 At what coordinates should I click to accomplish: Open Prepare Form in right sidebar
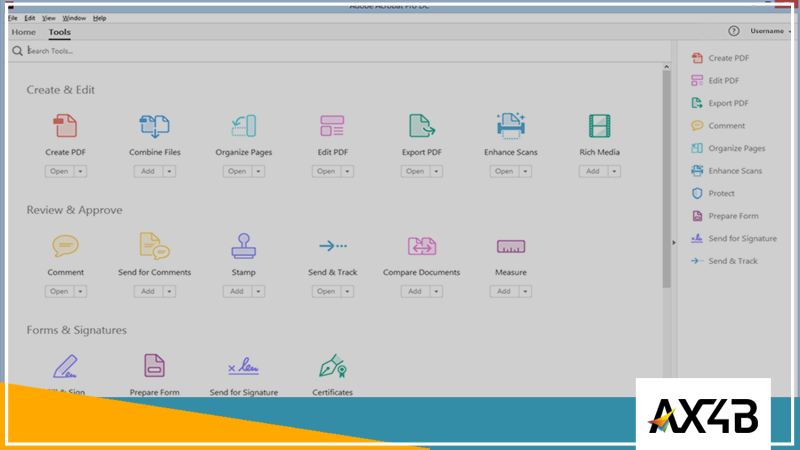[x=724, y=216]
